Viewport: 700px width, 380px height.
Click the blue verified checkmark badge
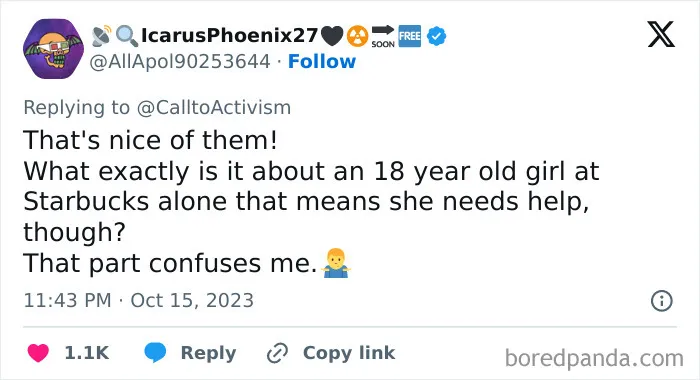tap(436, 36)
